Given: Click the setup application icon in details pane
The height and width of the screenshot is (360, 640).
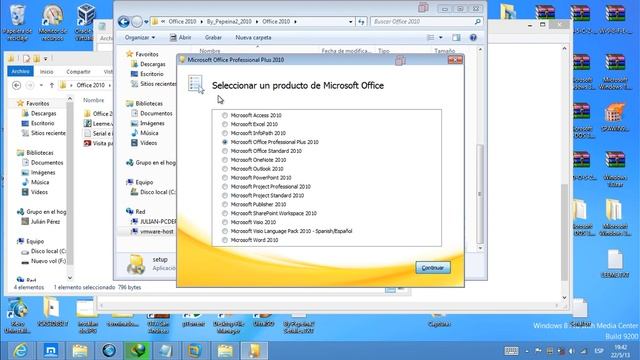Looking at the screenshot, I should [136, 264].
